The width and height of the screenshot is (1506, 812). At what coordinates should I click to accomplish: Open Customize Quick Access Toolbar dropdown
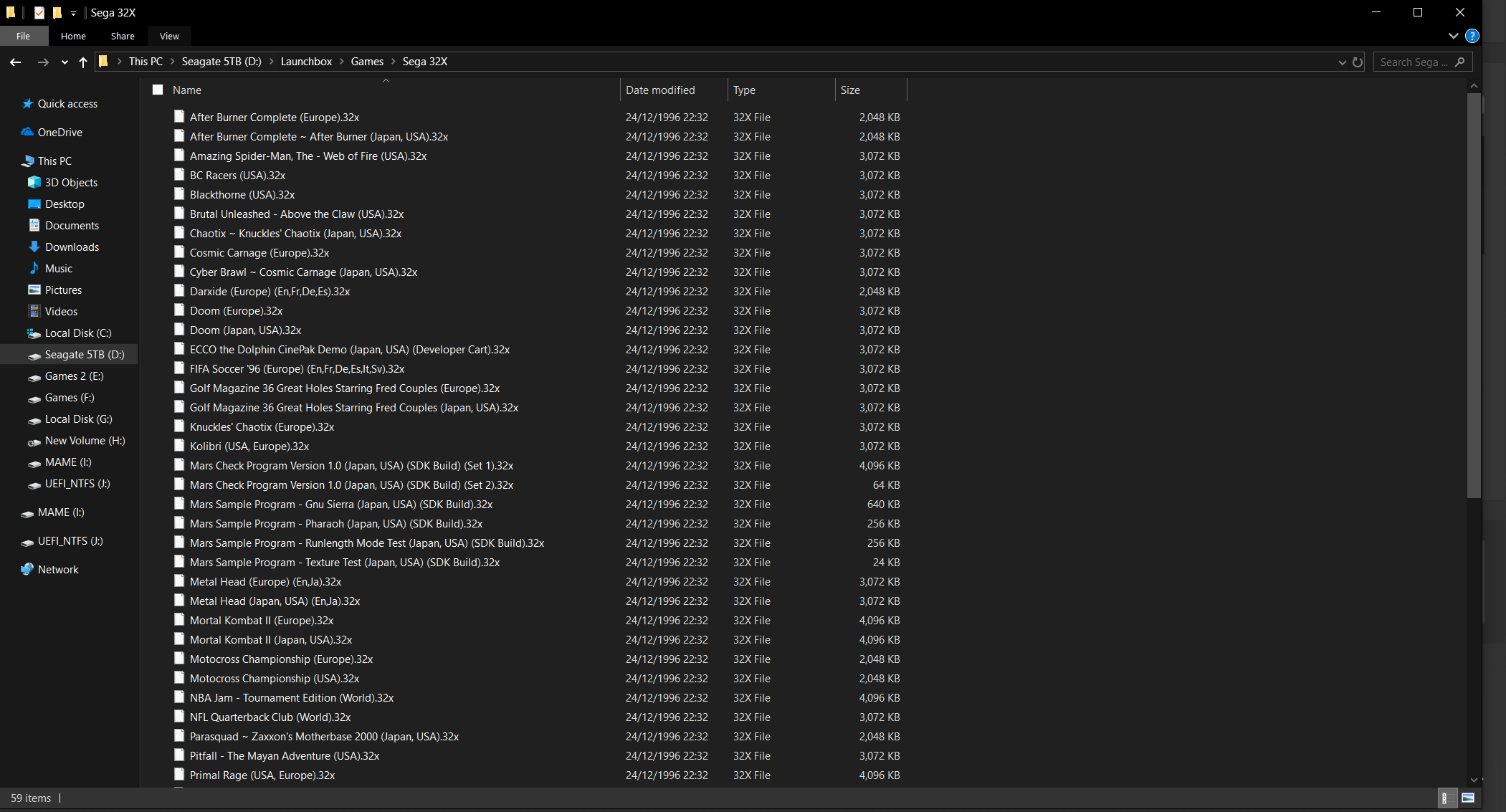(x=73, y=14)
